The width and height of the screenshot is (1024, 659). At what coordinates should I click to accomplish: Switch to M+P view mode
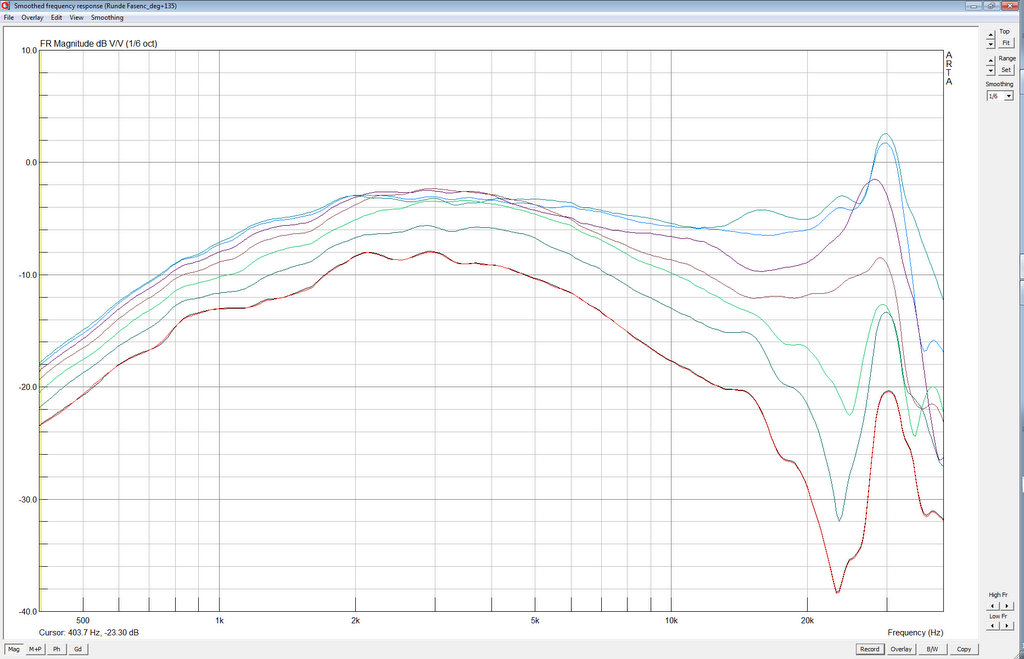click(35, 649)
